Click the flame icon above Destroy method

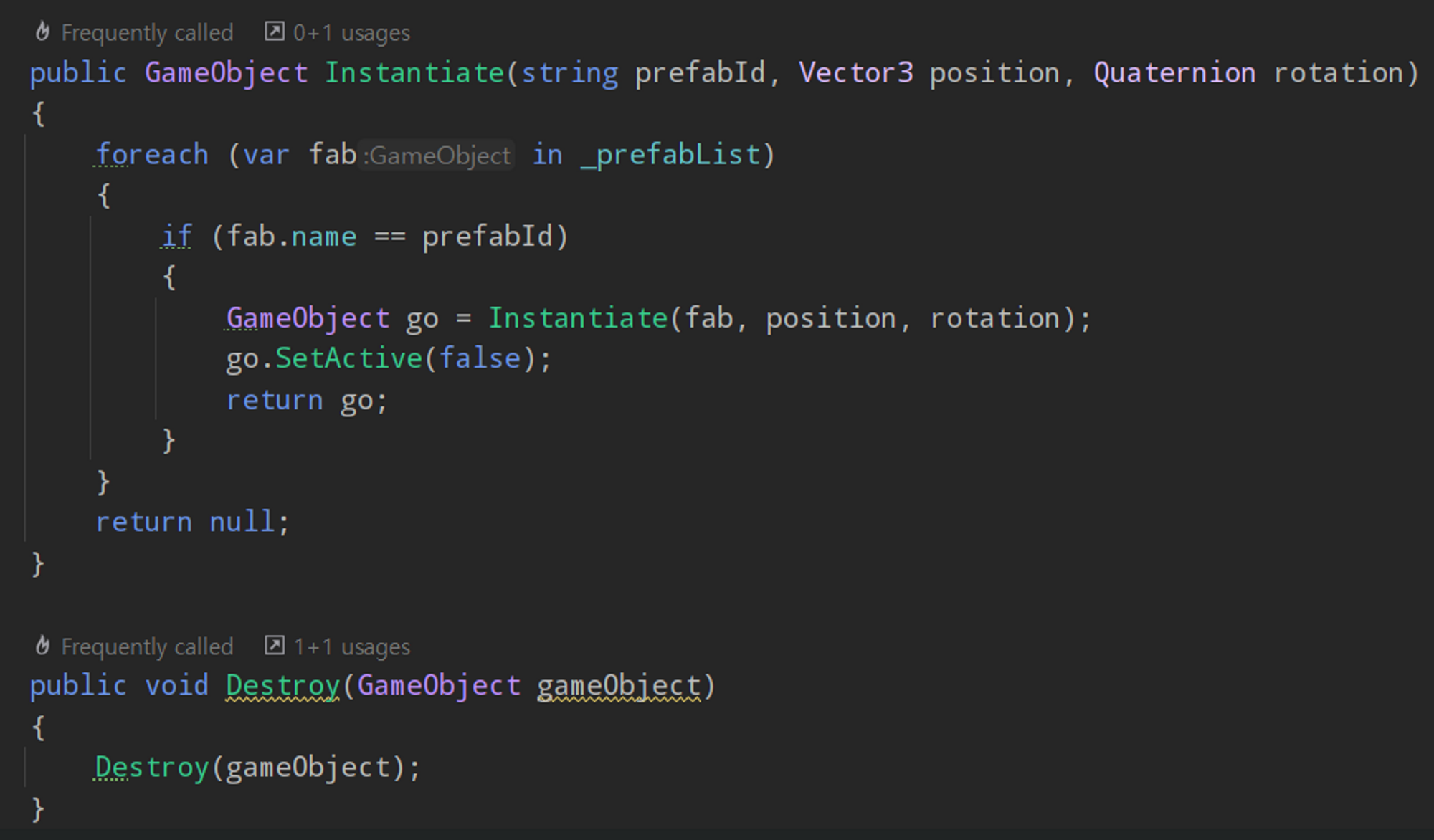[42, 646]
